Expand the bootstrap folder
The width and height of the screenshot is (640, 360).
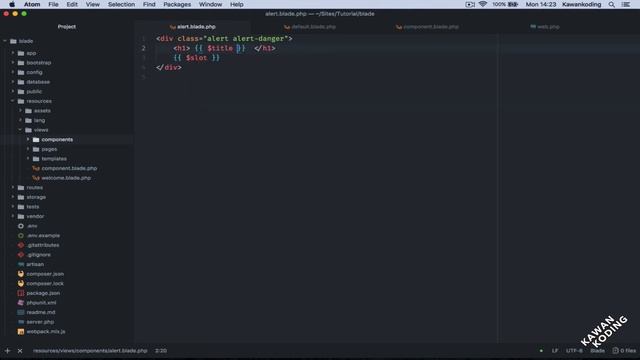(13, 63)
